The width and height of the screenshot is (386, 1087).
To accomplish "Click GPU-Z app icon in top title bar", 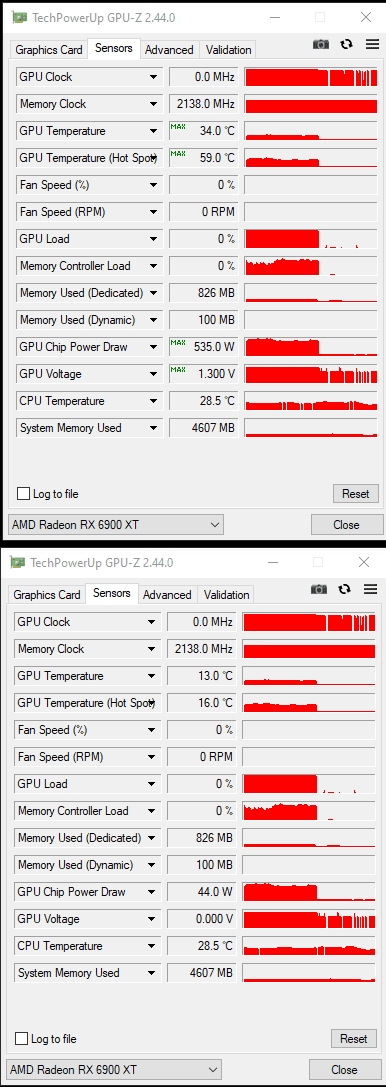I will (x=21, y=17).
